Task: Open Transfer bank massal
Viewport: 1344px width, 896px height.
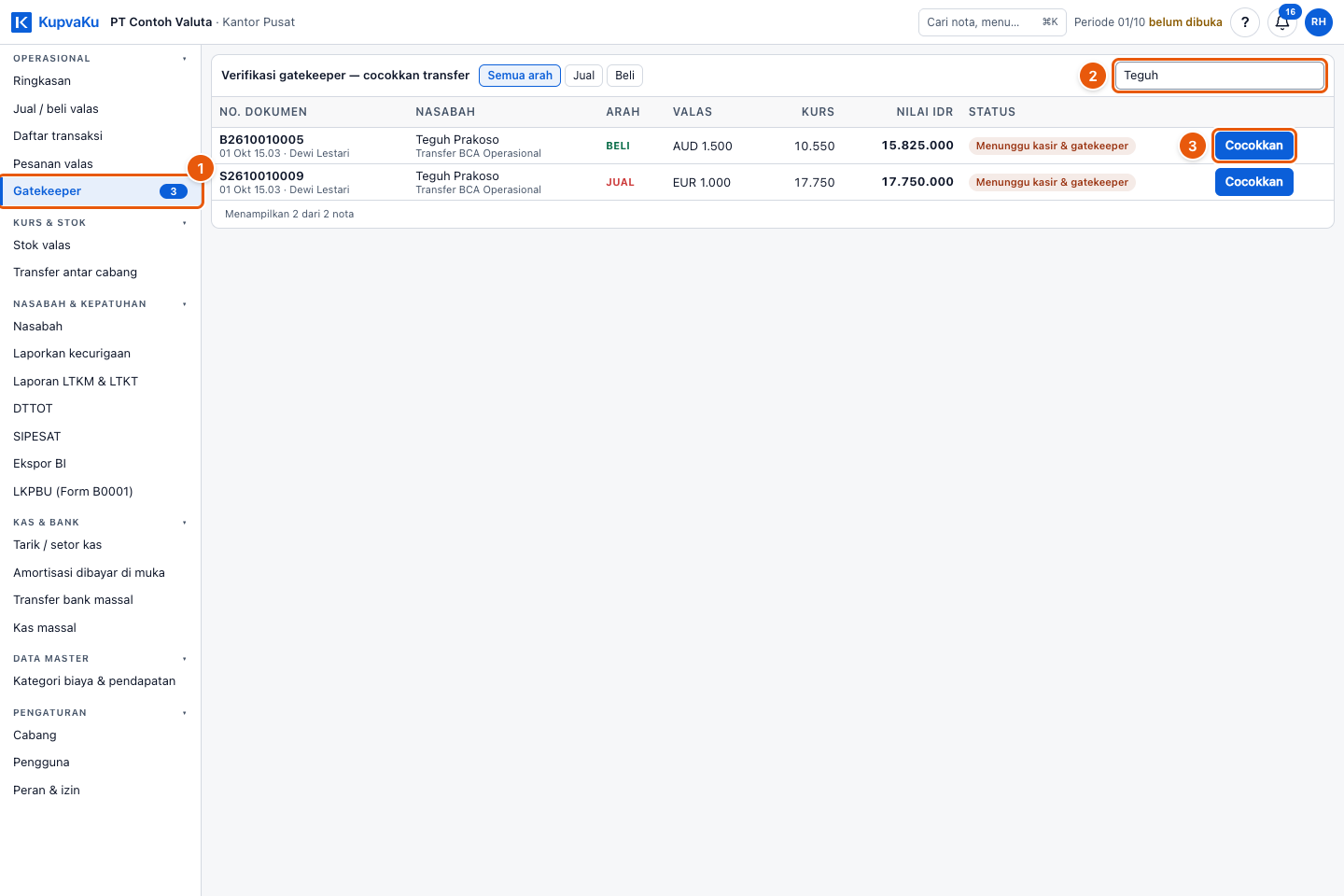Action: tap(100, 600)
